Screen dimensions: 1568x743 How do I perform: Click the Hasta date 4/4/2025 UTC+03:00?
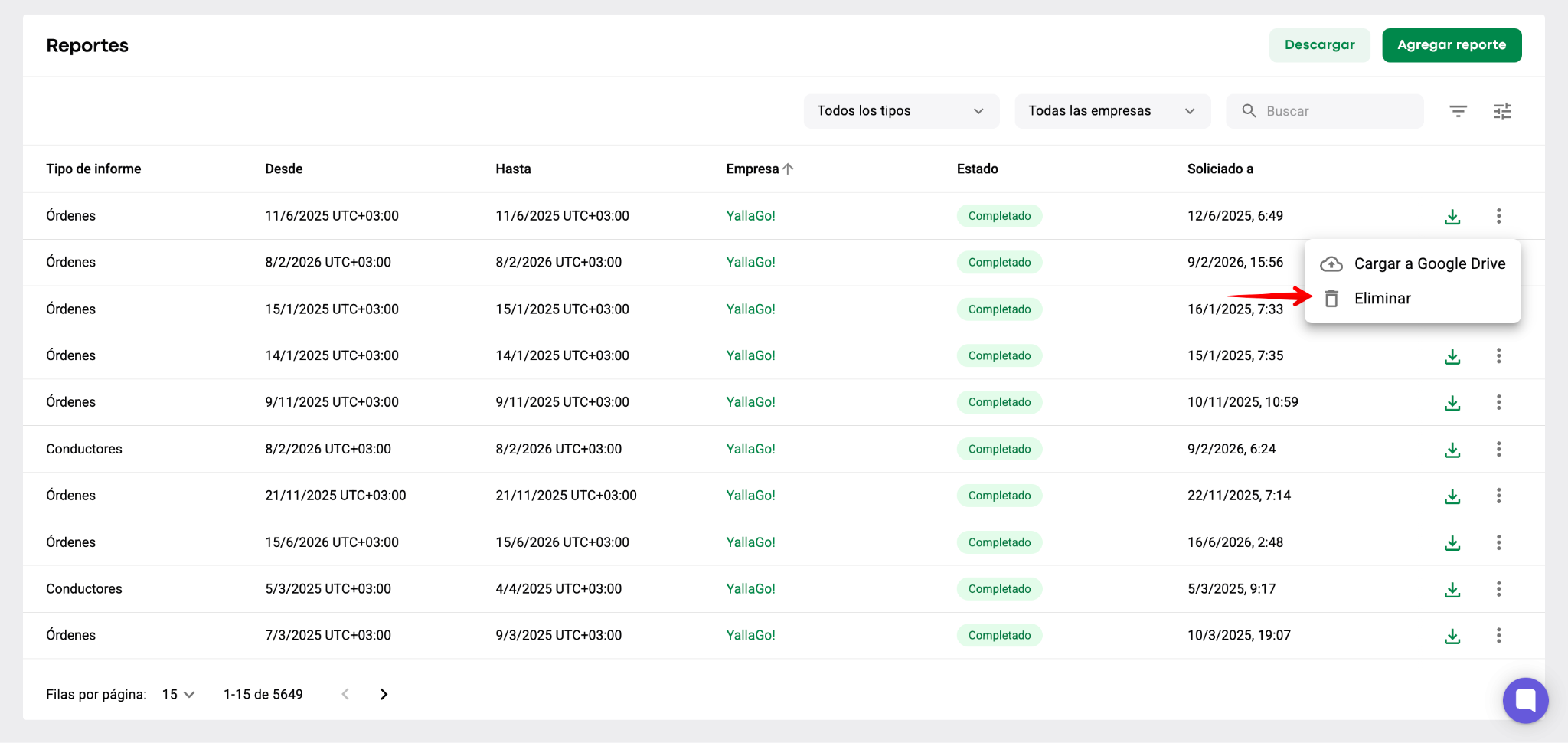coord(558,589)
